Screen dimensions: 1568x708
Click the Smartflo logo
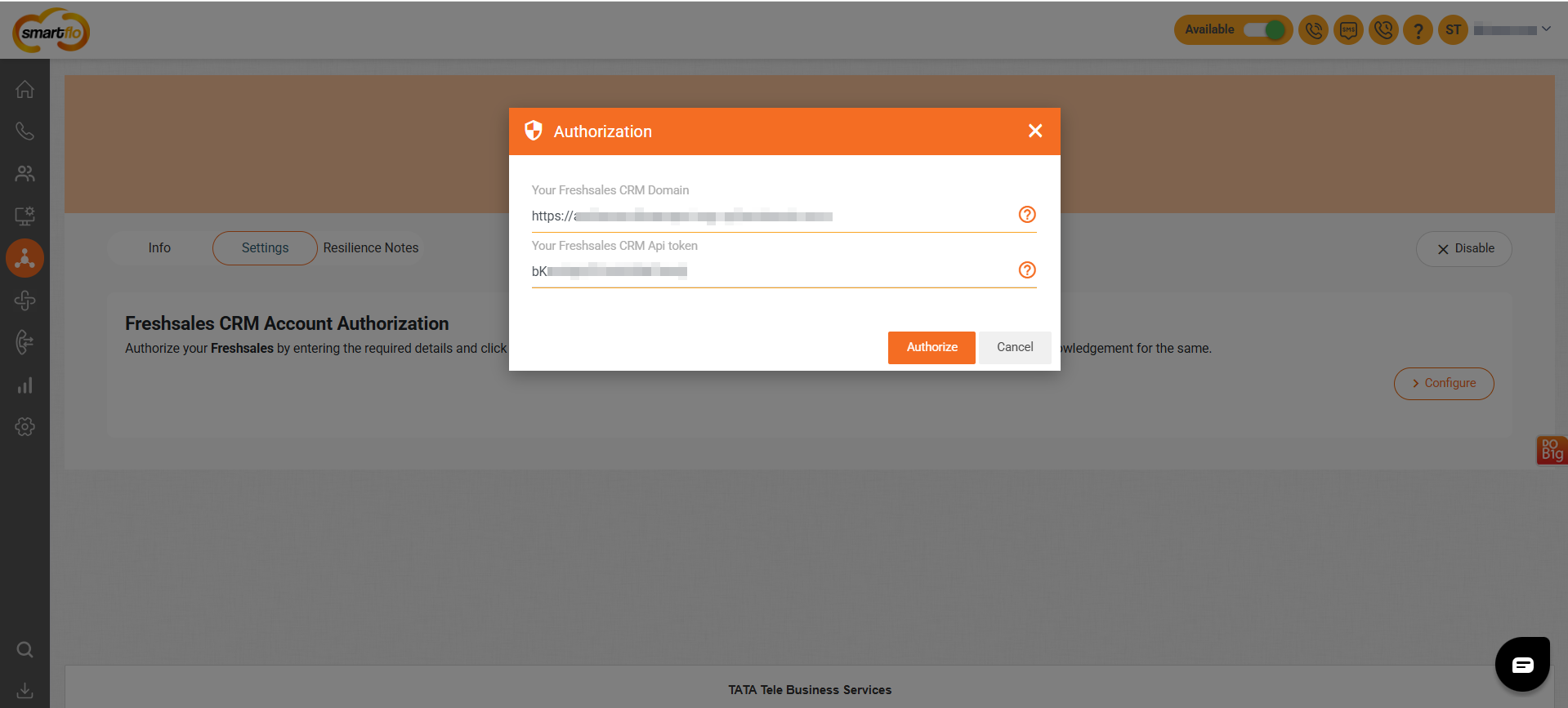51,31
